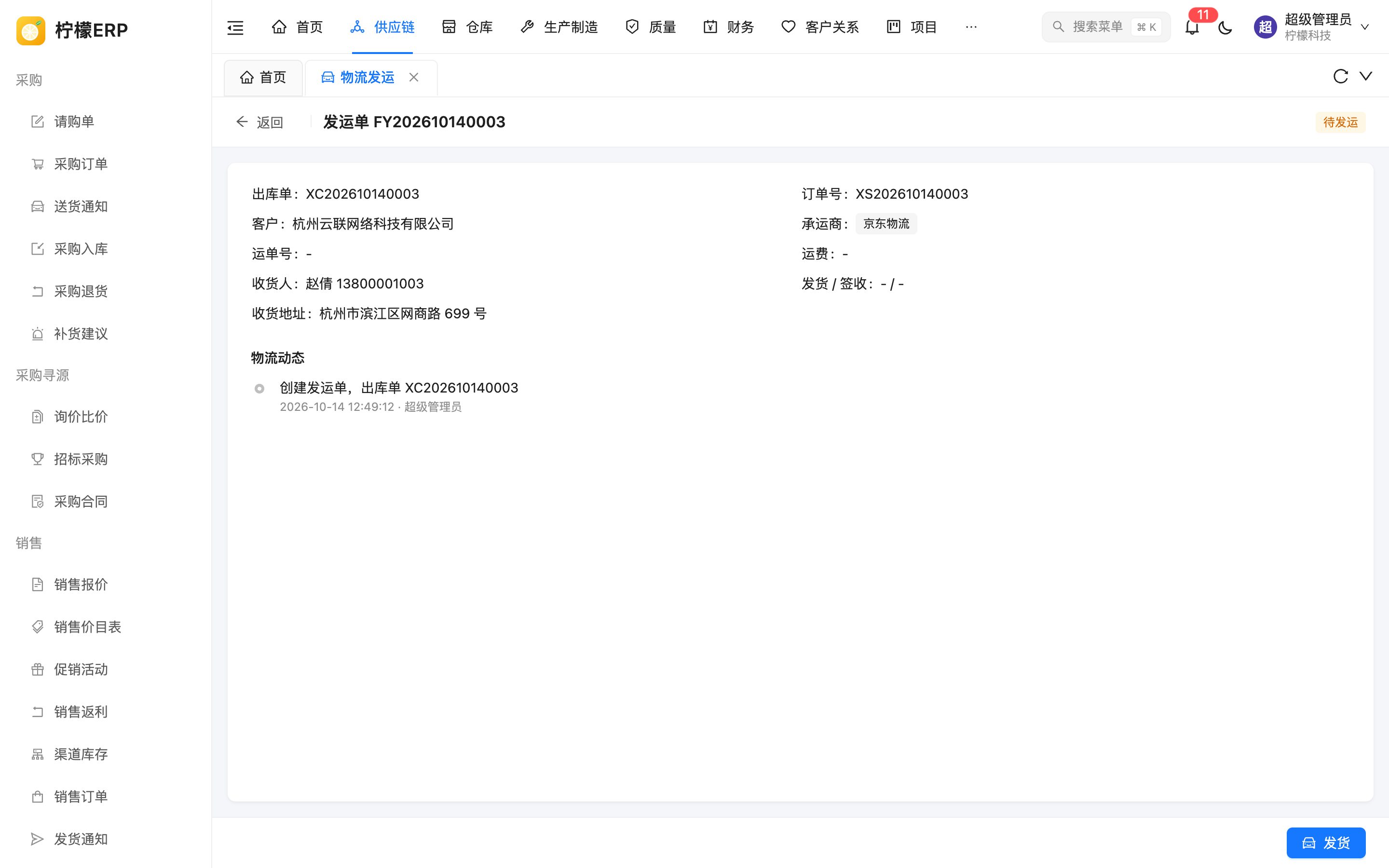The image size is (1389, 868).
Task: Focus the 搜索菜单 search field
Action: coord(1105,27)
